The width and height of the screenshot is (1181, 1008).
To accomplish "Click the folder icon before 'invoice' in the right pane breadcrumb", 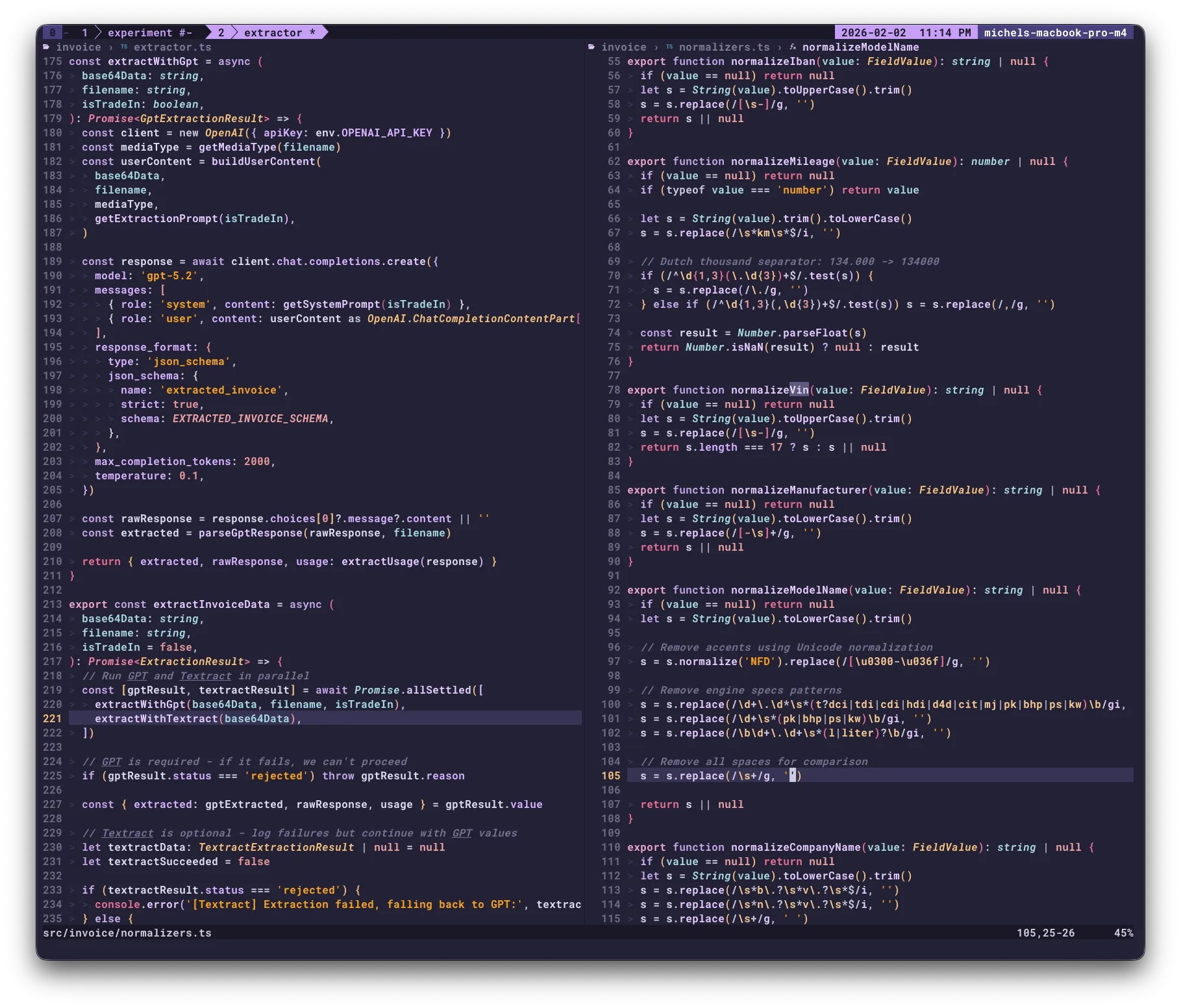I will 591,47.
